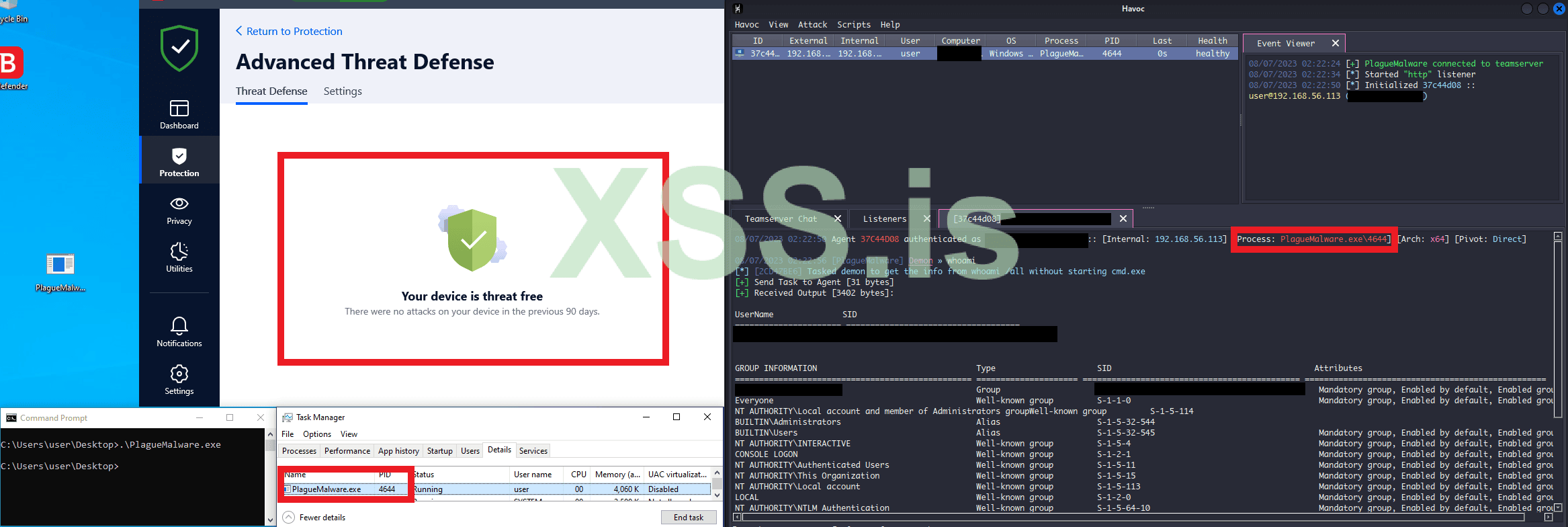Minimize the Task Manager window
The image size is (1568, 527).
(646, 417)
